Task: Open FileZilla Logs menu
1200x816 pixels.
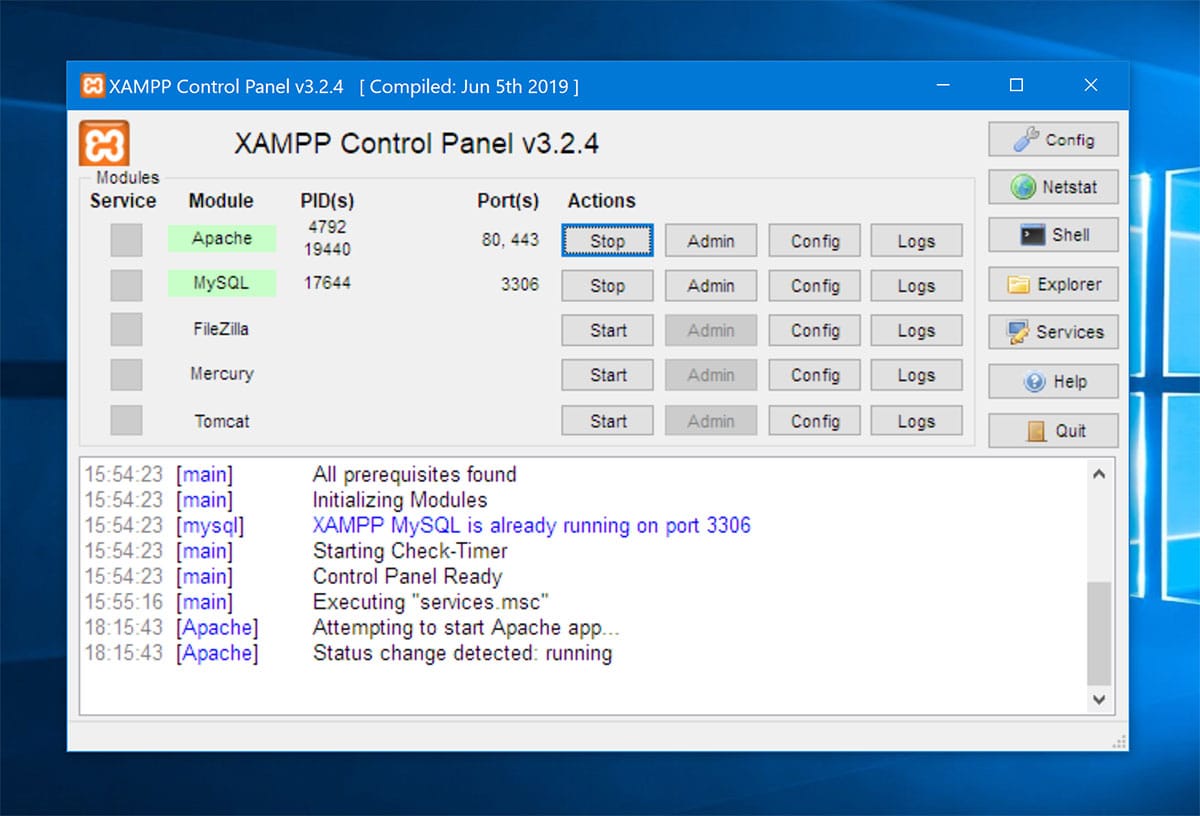Action: pos(916,330)
